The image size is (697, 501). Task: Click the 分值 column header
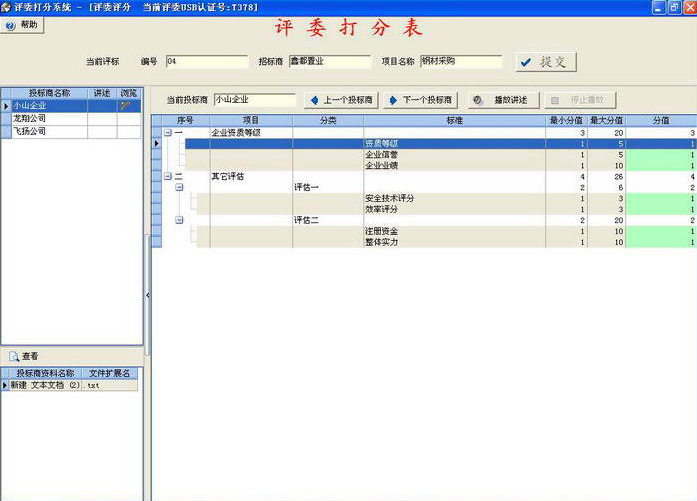click(x=661, y=120)
